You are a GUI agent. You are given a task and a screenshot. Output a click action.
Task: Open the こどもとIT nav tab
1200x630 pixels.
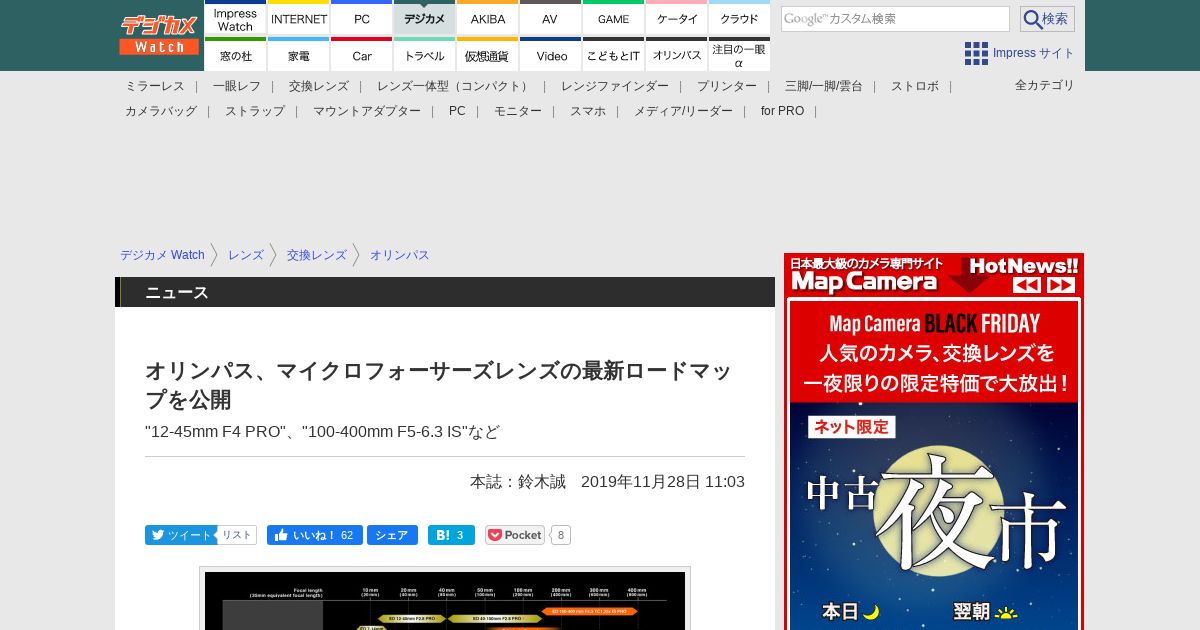[613, 55]
